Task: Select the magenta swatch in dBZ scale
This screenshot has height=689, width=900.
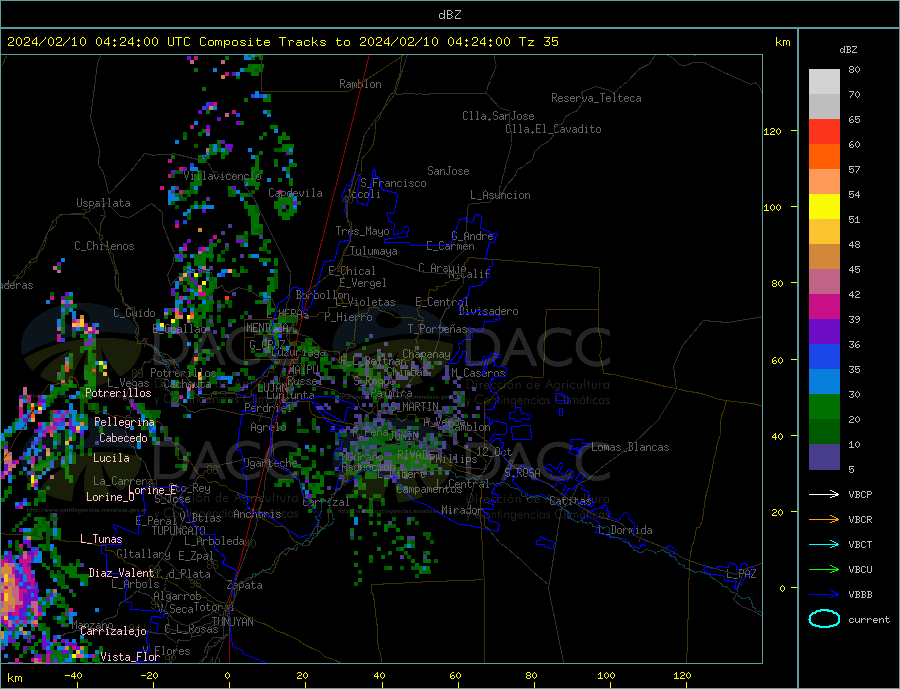Action: [824, 307]
